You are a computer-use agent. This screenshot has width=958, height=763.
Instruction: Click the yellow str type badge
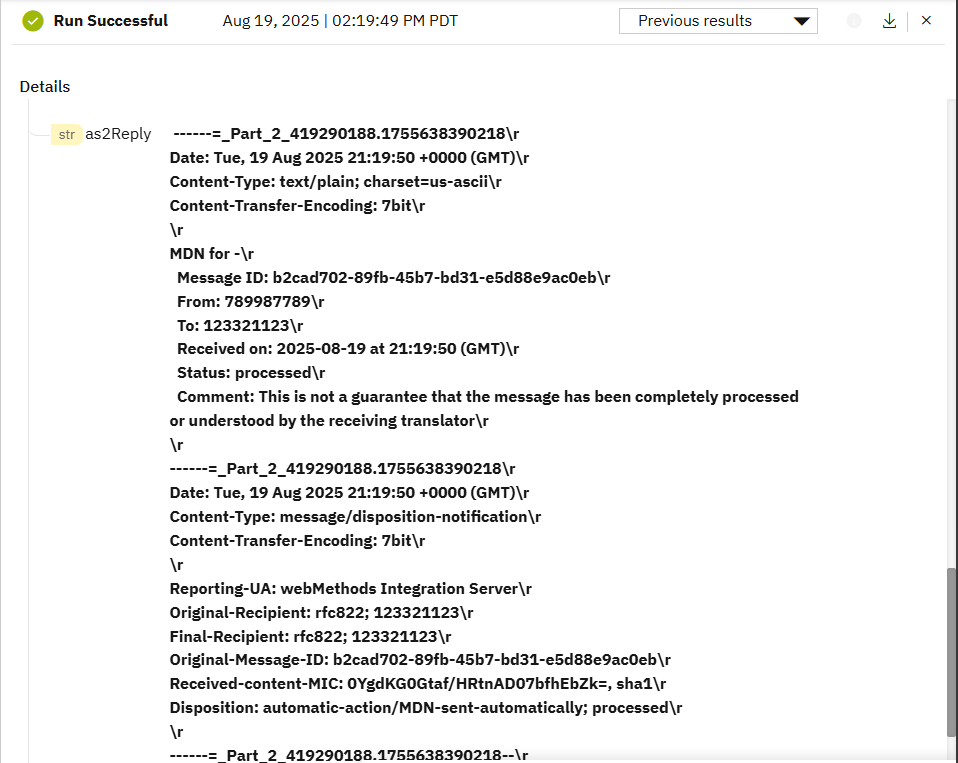[x=67, y=134]
